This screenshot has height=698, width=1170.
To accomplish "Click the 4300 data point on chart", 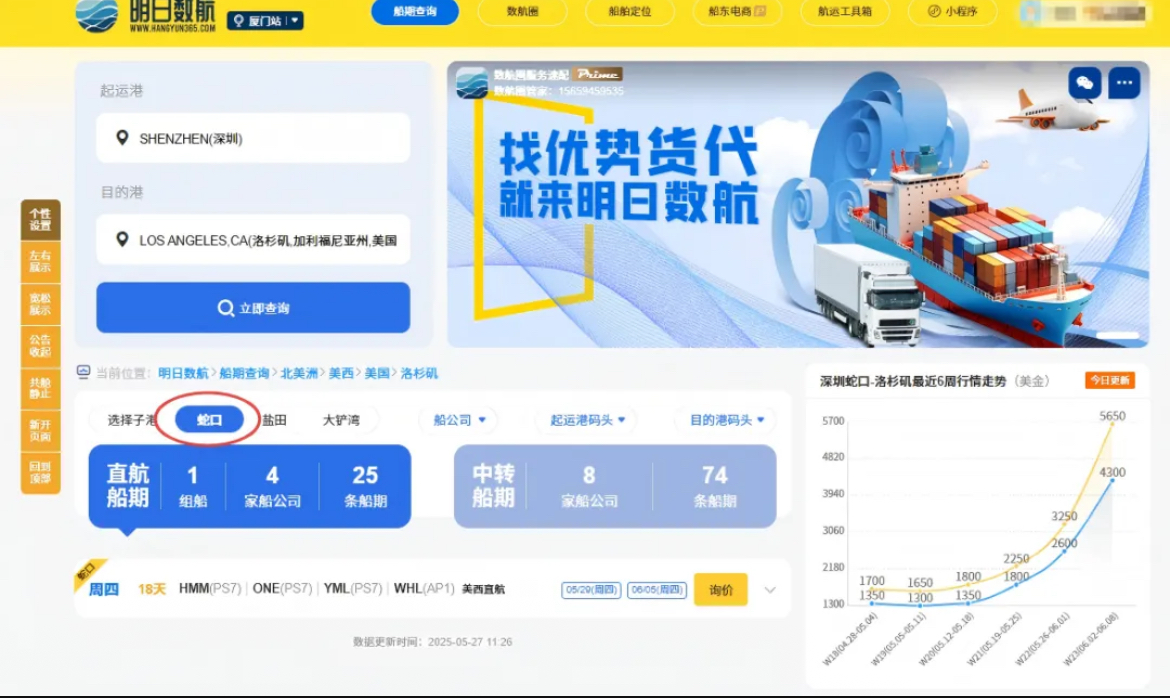I will tap(1113, 481).
